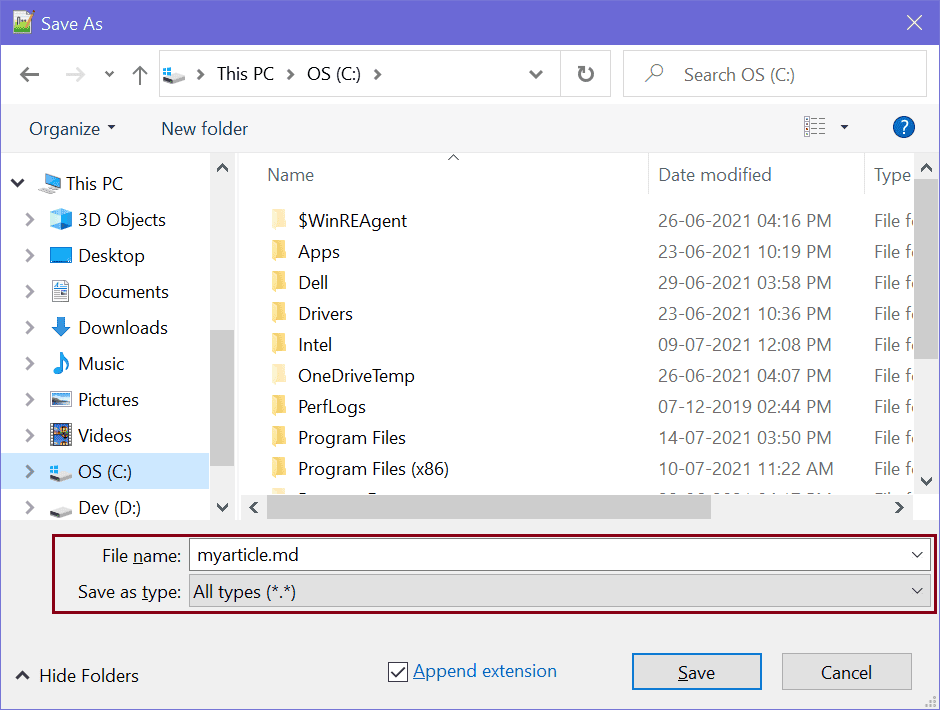The image size is (940, 710).
Task: Click the Music icon in the navigation pane
Action: tap(60, 363)
